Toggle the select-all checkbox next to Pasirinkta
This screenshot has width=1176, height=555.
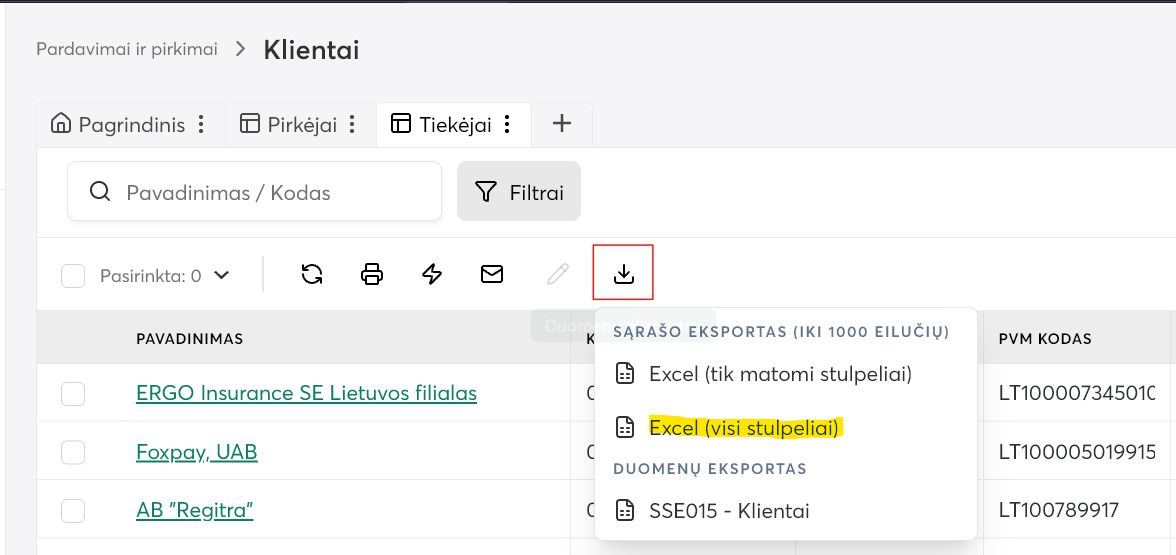pyautogui.click(x=73, y=276)
